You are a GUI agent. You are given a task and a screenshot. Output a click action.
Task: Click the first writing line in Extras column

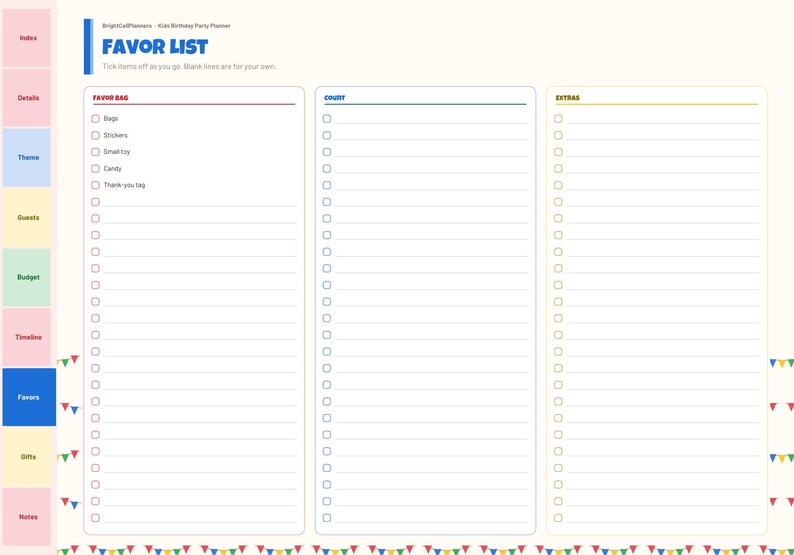(663, 119)
